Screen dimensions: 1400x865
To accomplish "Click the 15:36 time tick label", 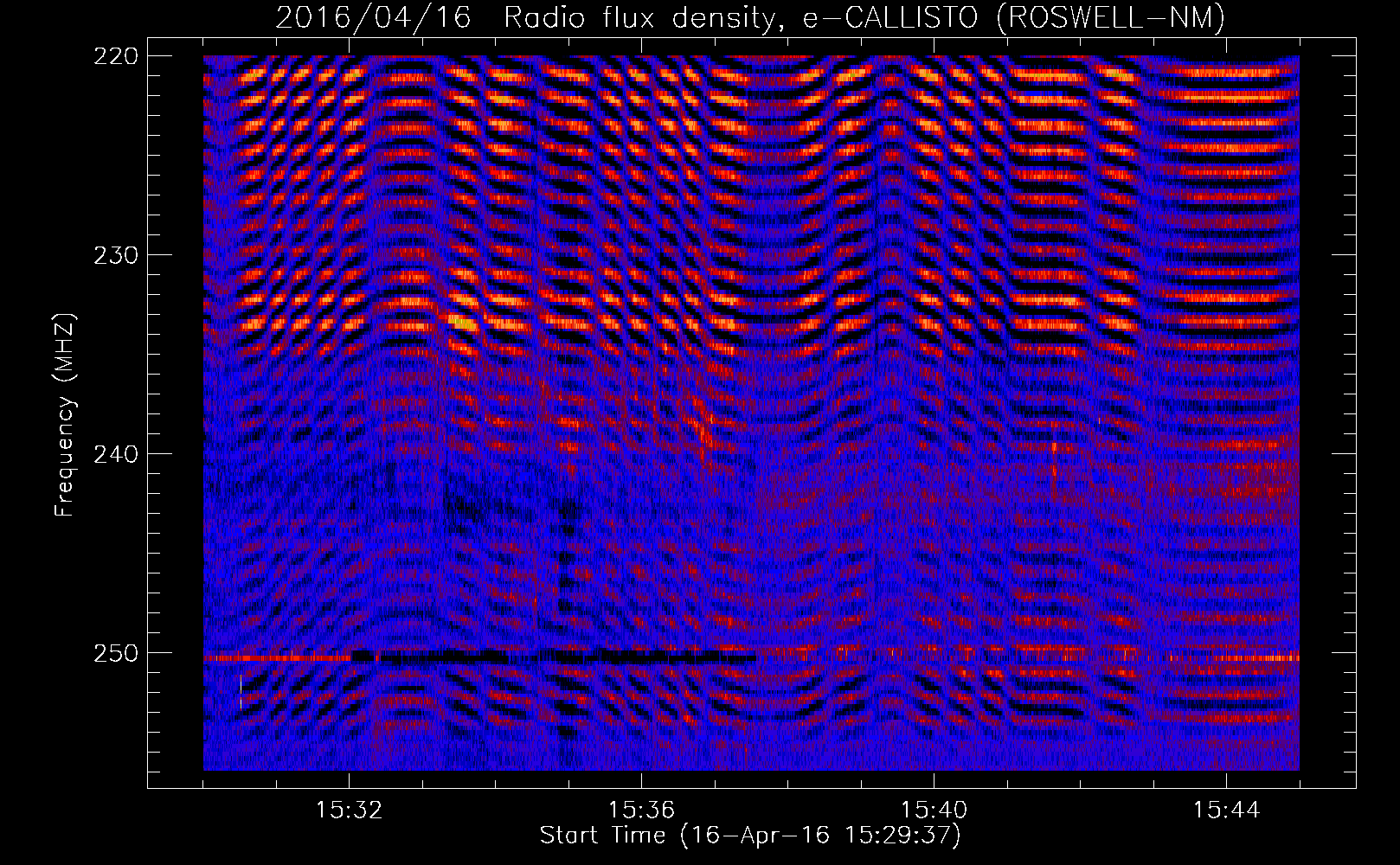I will click(x=642, y=811).
